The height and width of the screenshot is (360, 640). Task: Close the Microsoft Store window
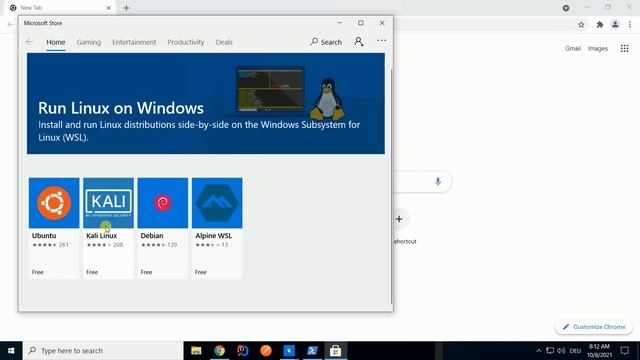pyautogui.click(x=382, y=23)
